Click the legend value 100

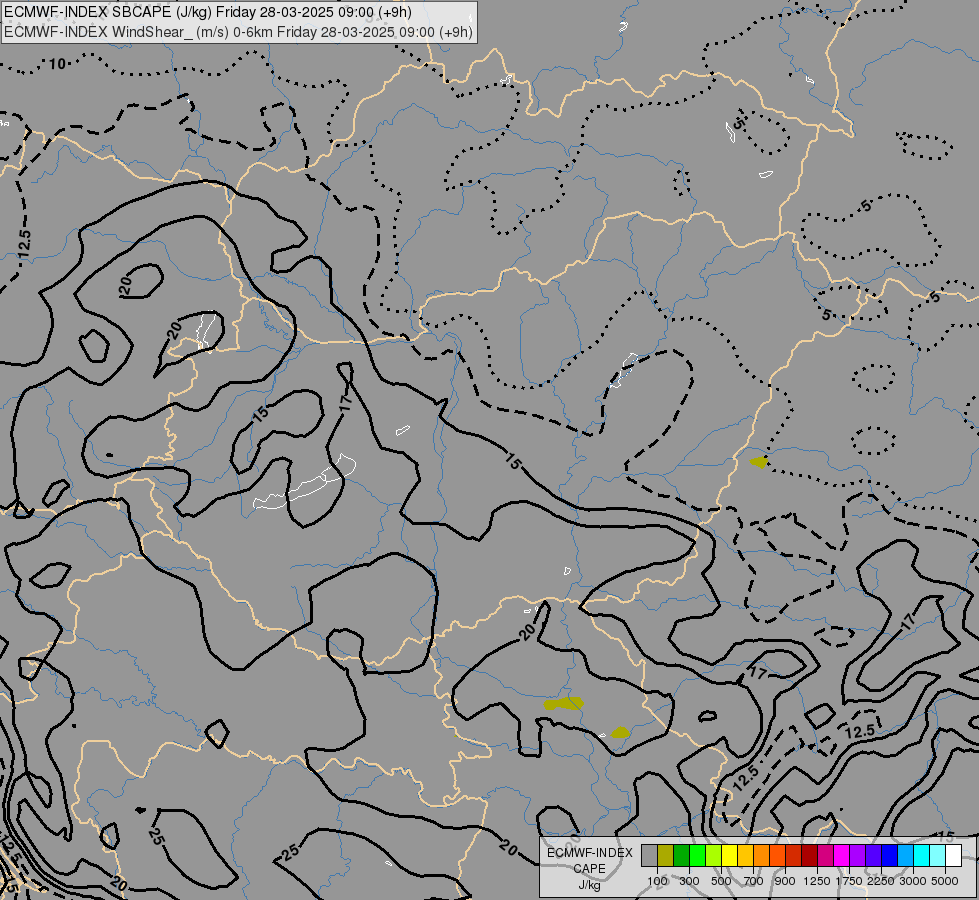[657, 881]
